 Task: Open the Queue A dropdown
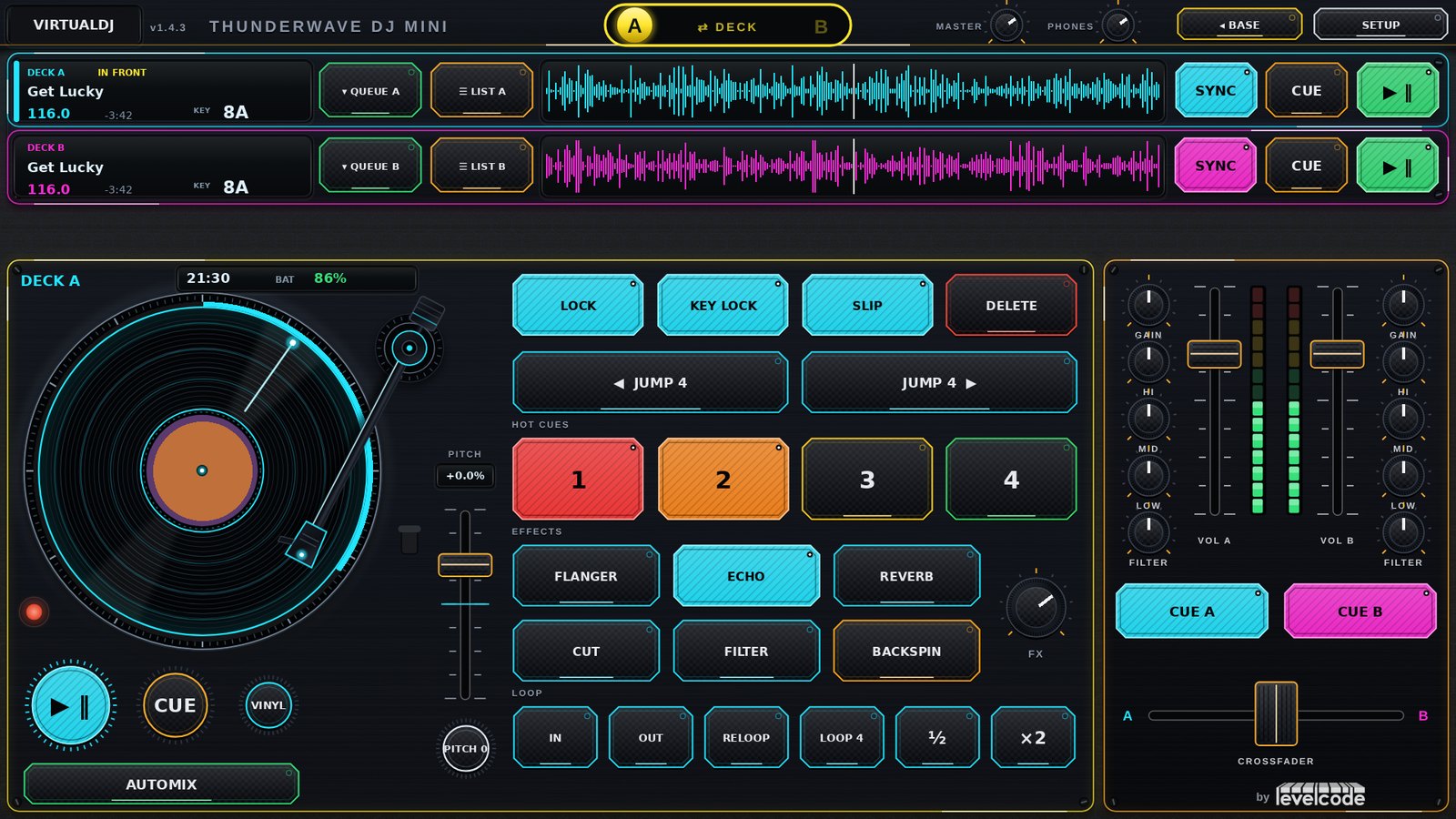(370, 91)
